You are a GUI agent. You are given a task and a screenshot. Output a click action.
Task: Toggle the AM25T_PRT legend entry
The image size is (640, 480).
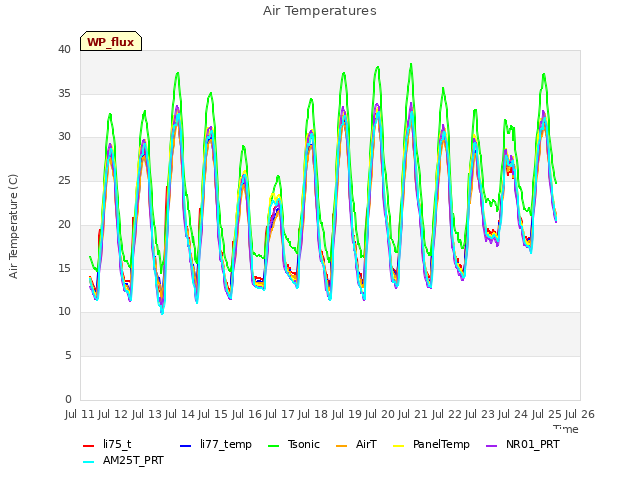[123, 460]
